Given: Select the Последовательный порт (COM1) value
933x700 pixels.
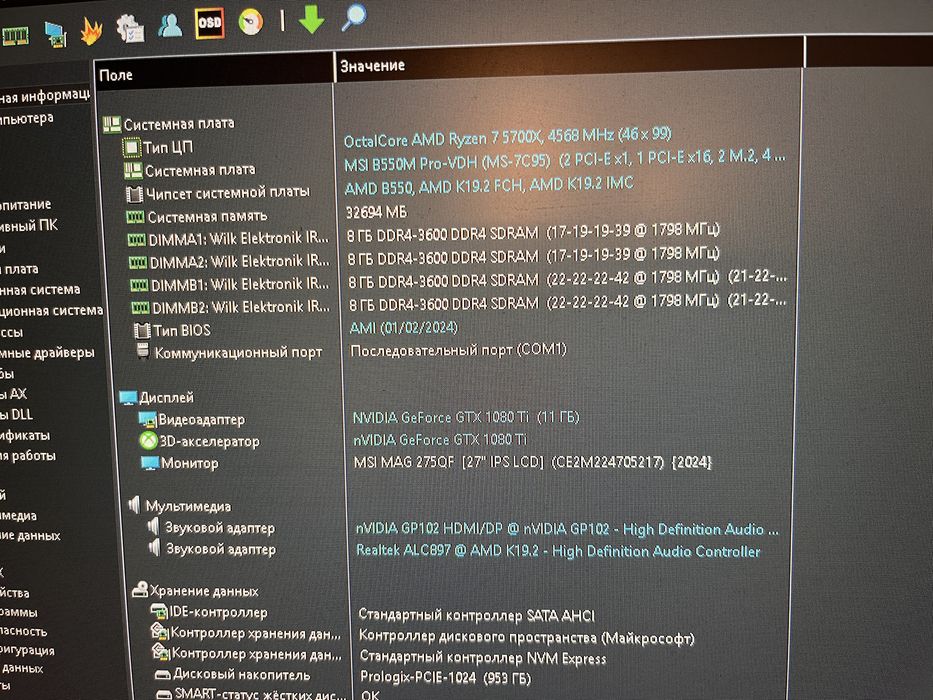Looking at the screenshot, I should [x=458, y=349].
